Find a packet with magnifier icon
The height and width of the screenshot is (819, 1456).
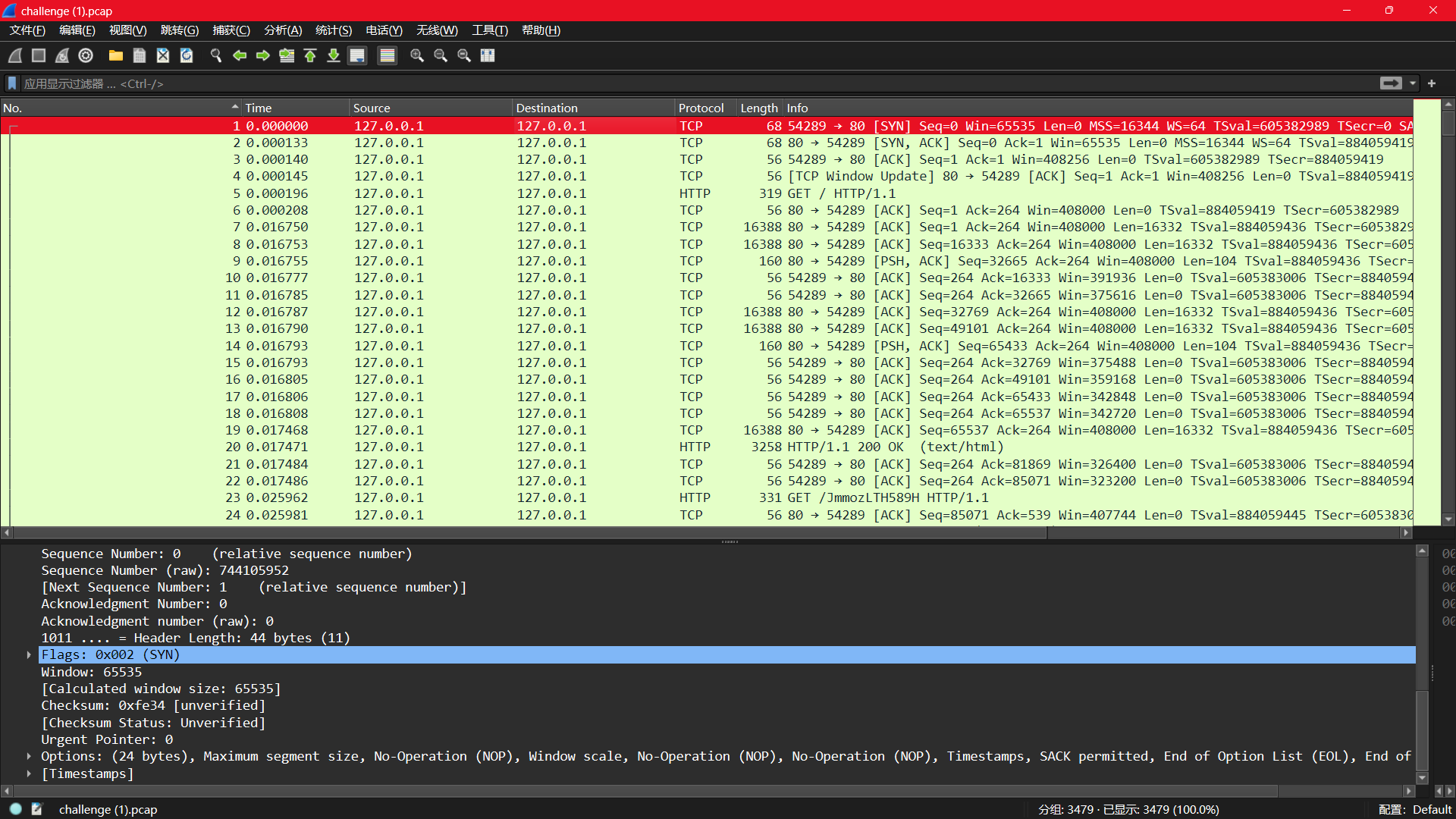click(x=216, y=55)
